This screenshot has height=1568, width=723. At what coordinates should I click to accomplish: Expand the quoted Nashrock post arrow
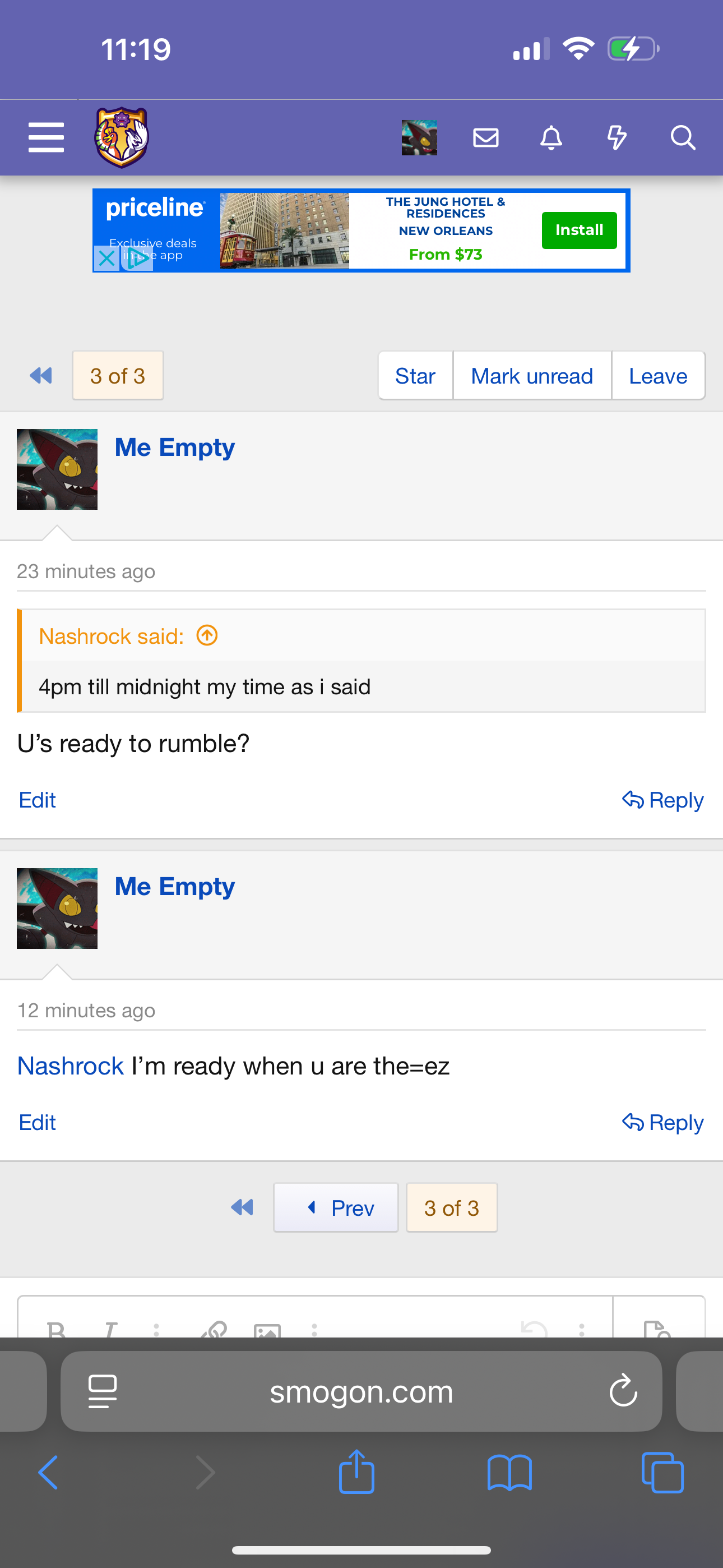point(207,635)
